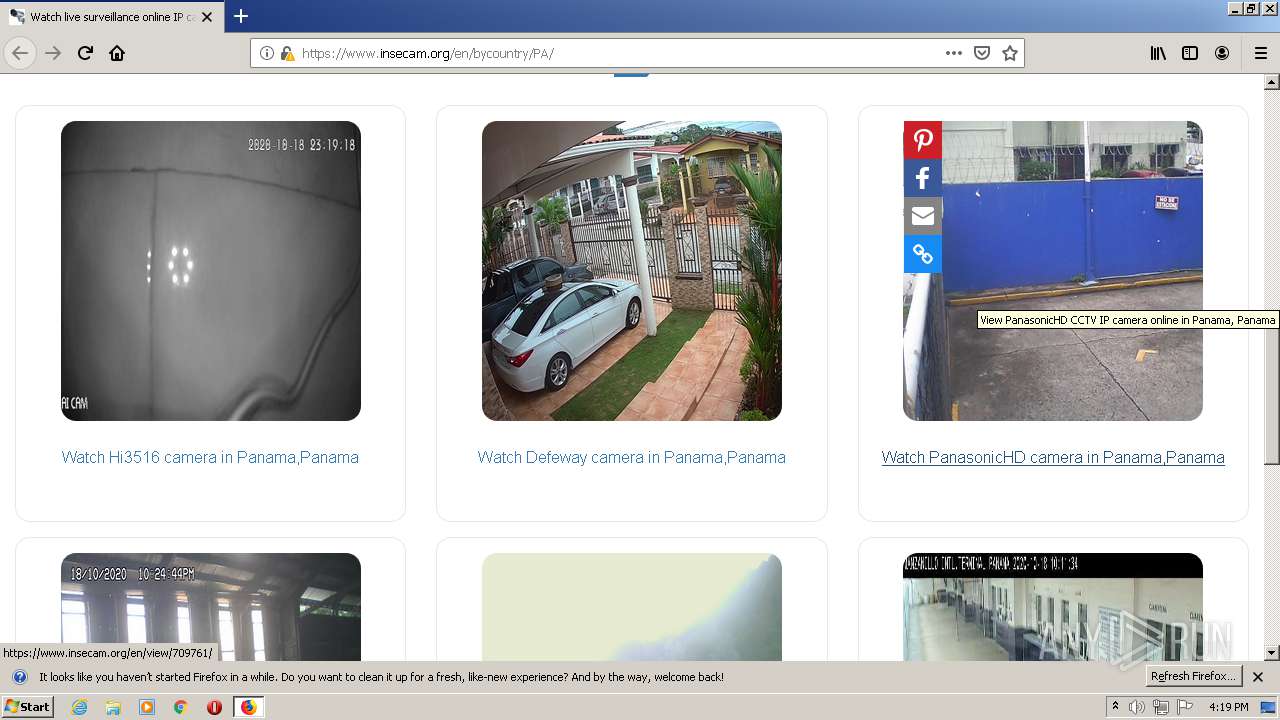Open Opera taskbar icon

click(214, 707)
